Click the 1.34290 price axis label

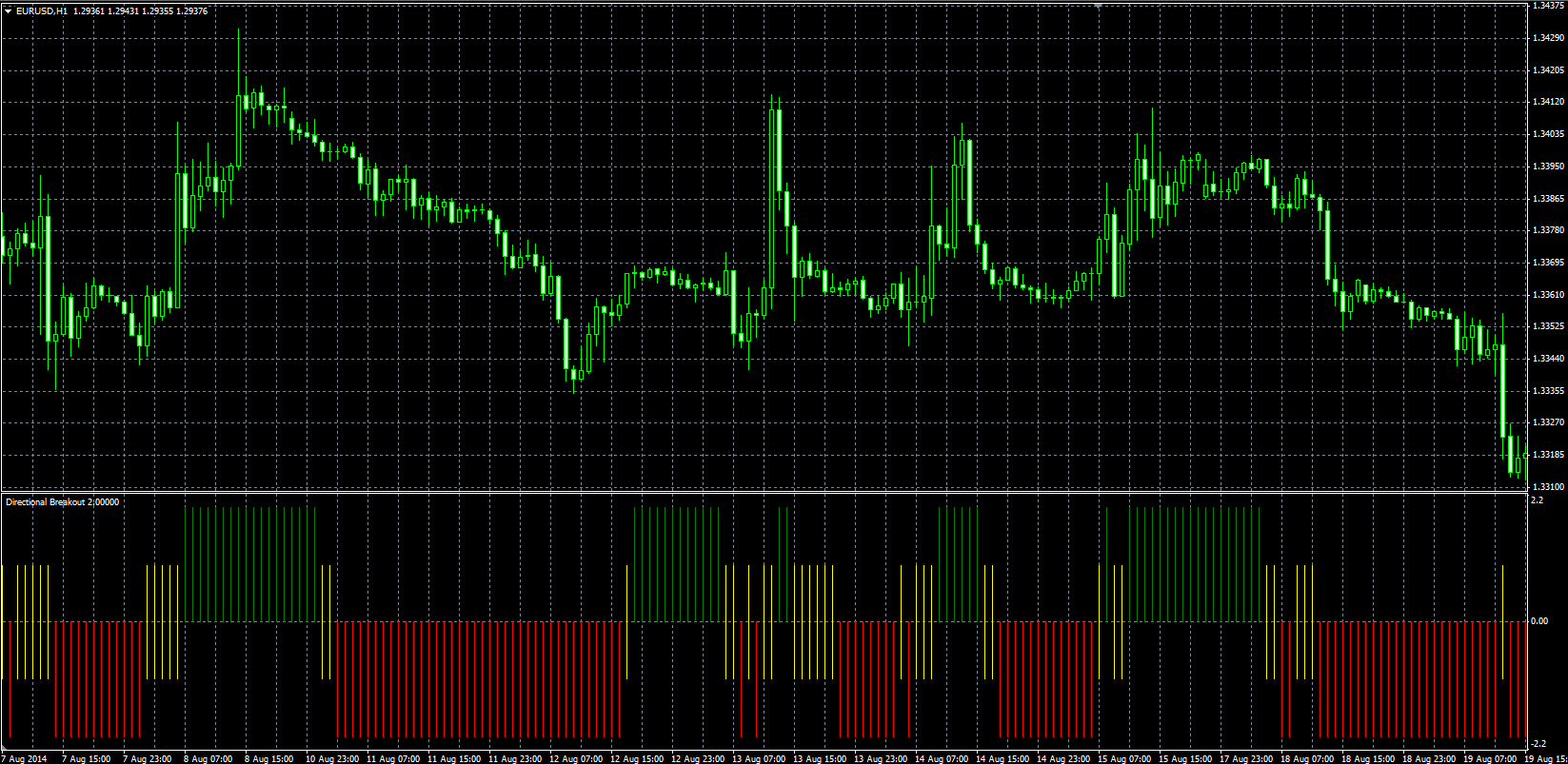[x=1548, y=38]
